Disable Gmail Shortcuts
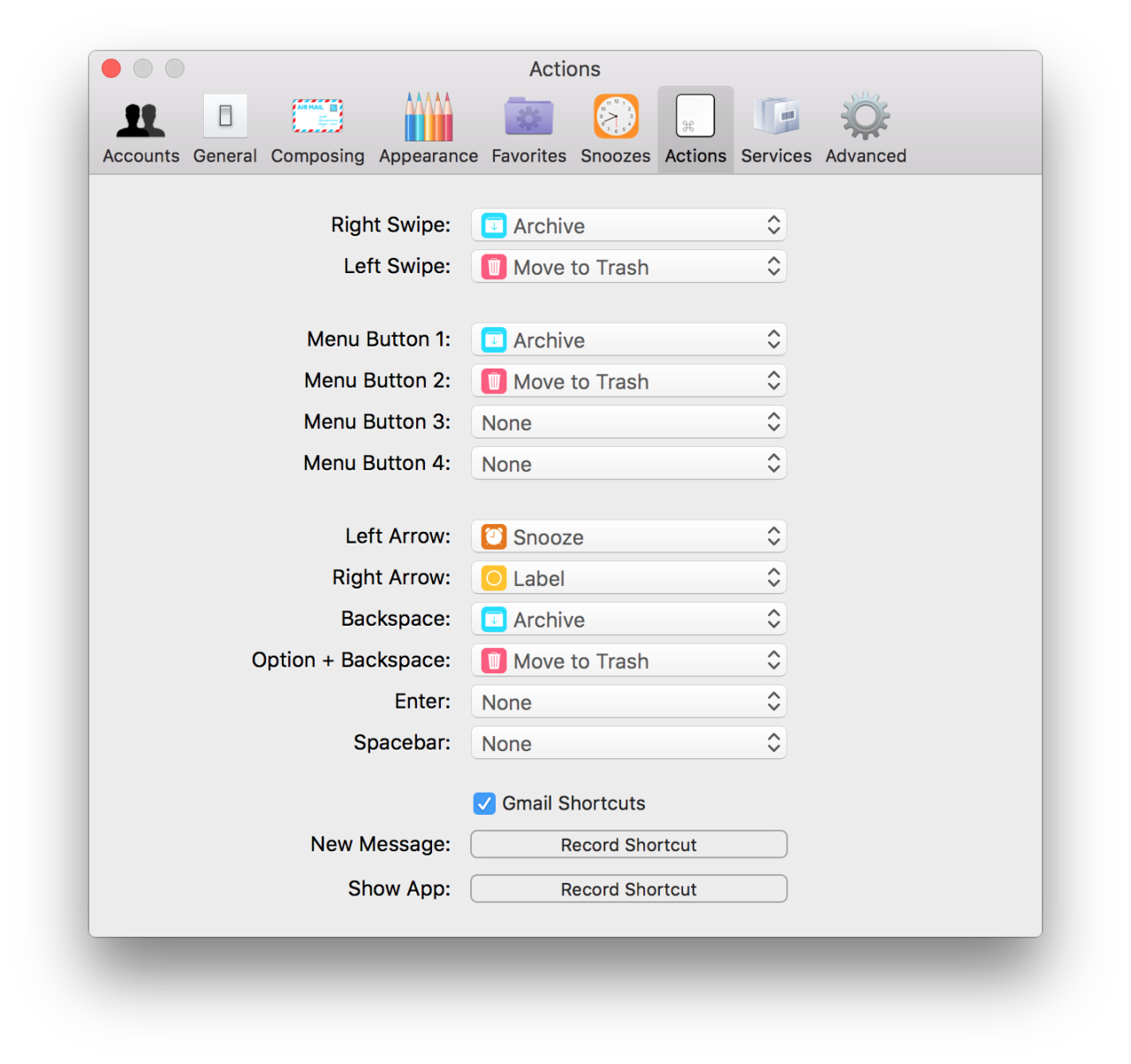Screen dimensions: 1131x1064 click(483, 803)
